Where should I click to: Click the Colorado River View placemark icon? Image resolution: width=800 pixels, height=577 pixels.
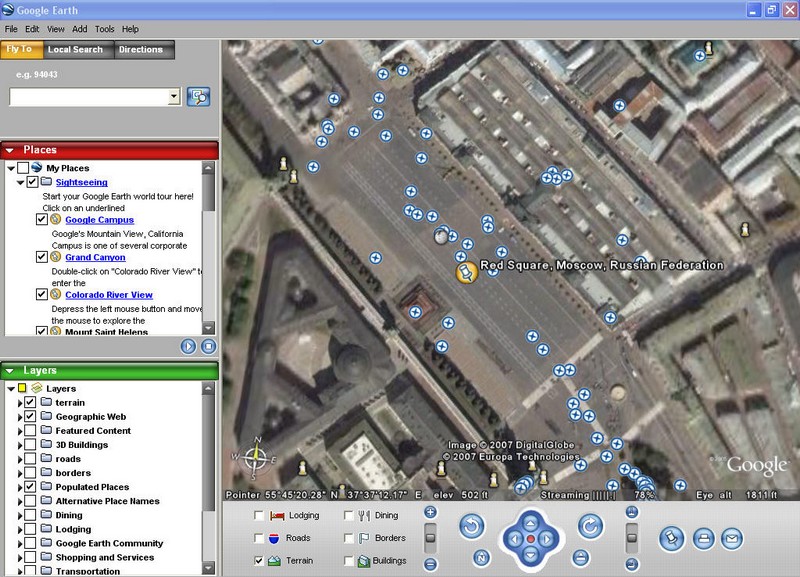(x=56, y=294)
